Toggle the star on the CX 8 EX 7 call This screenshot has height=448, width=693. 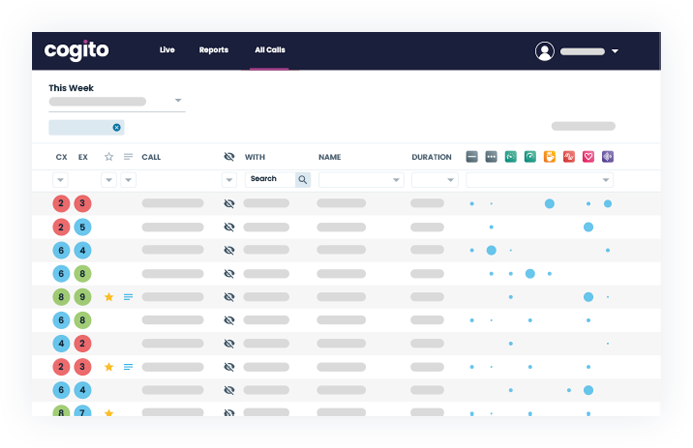(109, 413)
